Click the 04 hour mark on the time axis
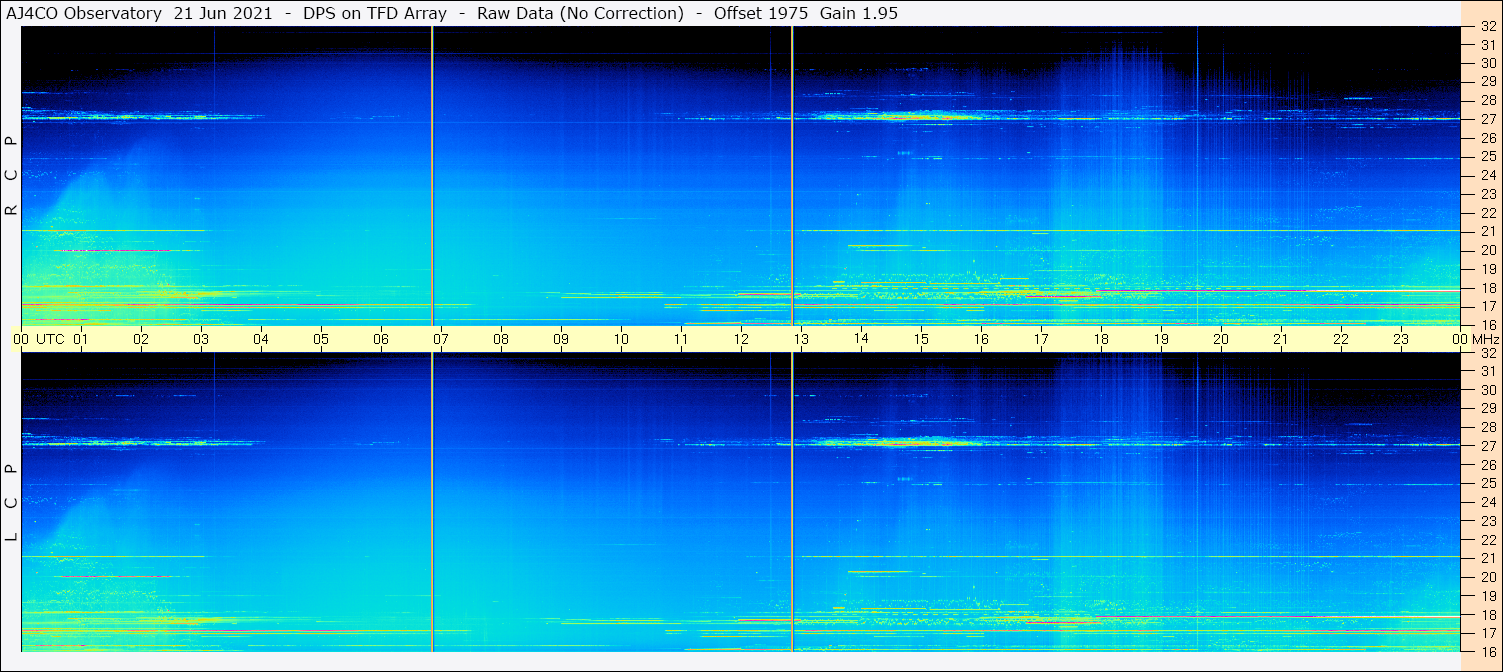The height and width of the screenshot is (672, 1503). point(261,339)
